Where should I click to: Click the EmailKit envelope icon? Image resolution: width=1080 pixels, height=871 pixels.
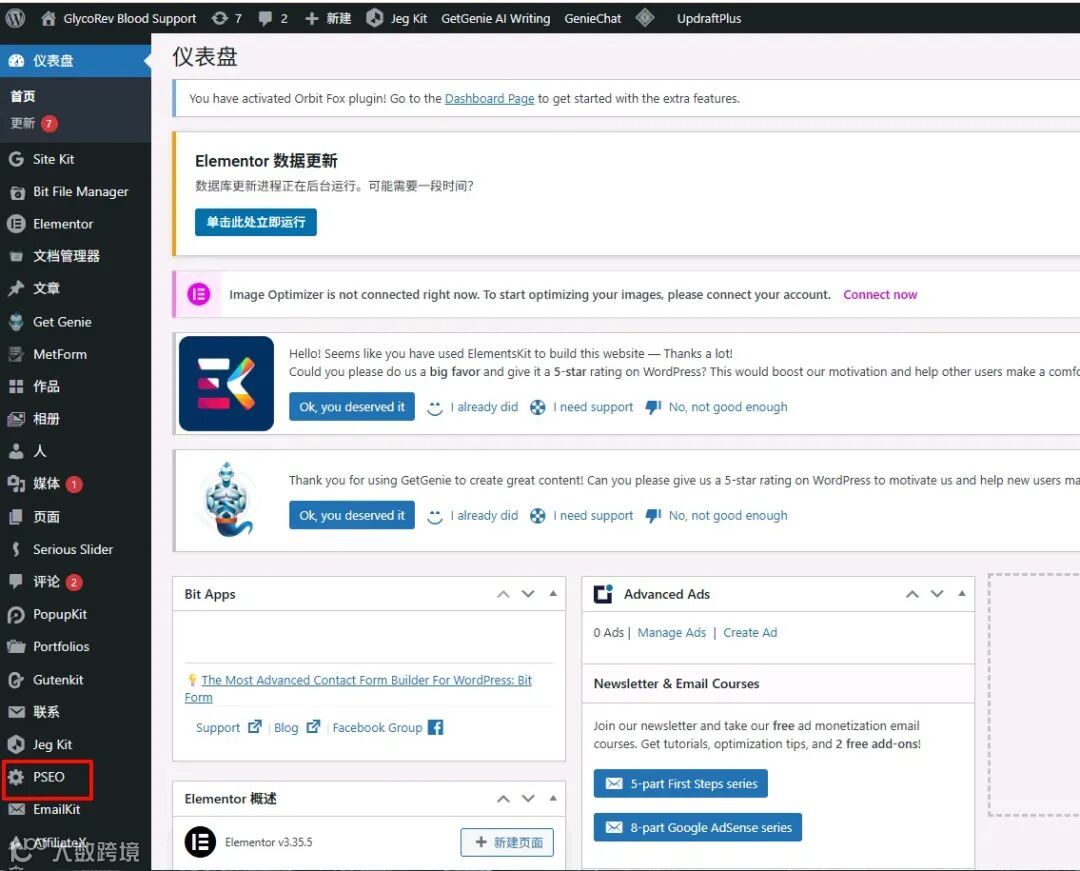point(17,809)
